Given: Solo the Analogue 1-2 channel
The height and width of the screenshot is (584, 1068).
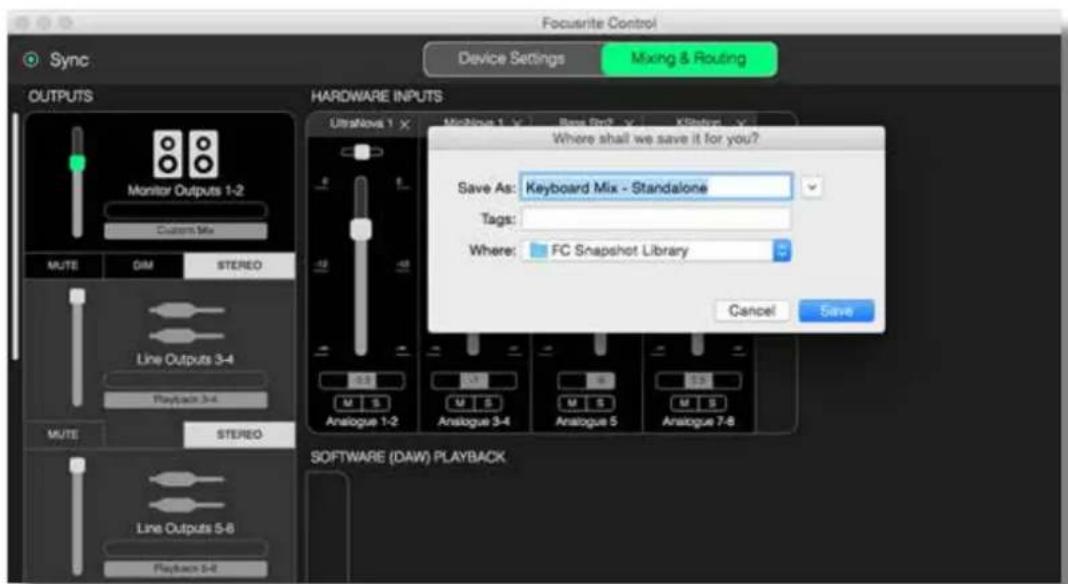Looking at the screenshot, I should 375,404.
